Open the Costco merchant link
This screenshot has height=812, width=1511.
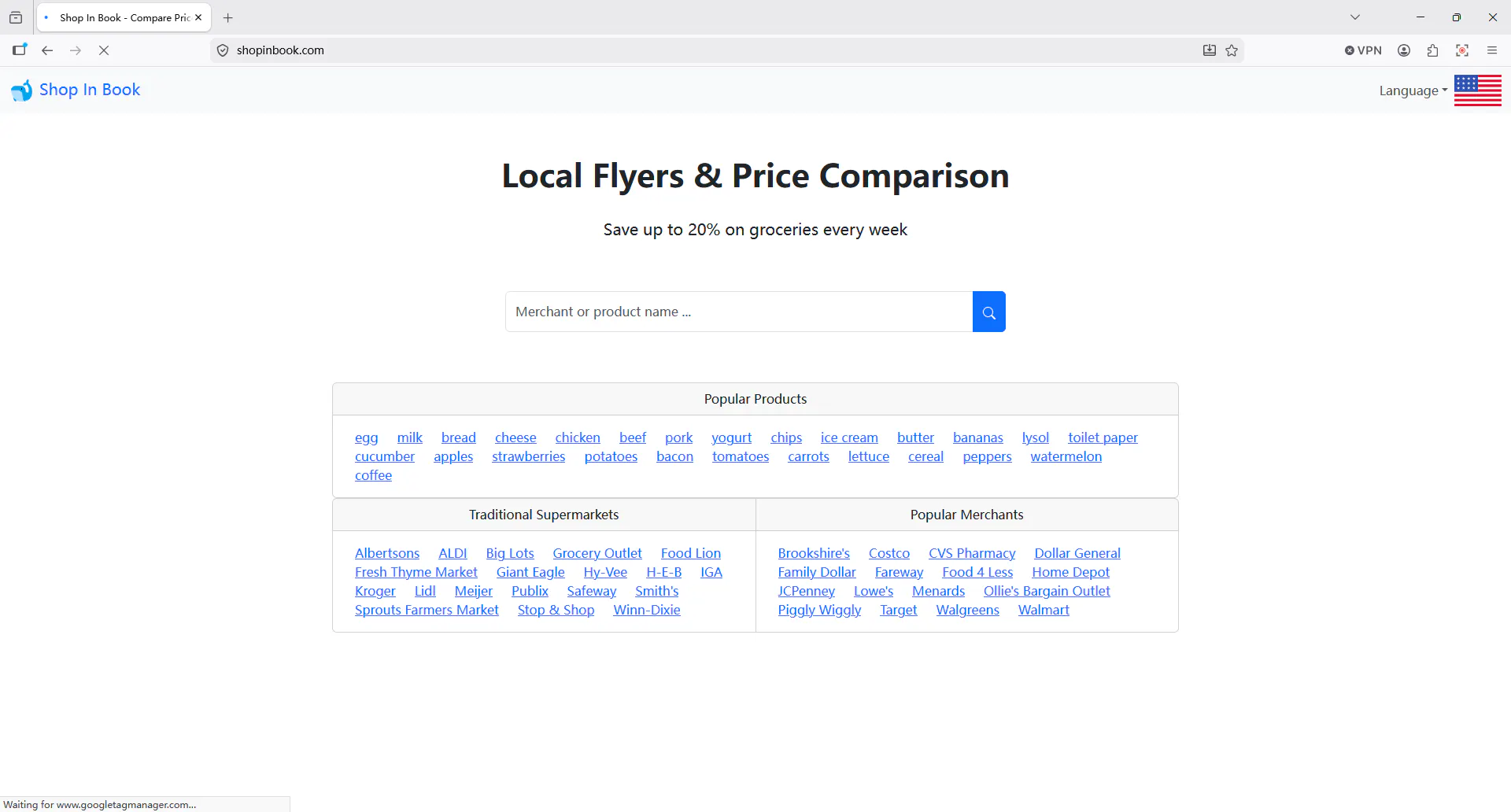888,553
